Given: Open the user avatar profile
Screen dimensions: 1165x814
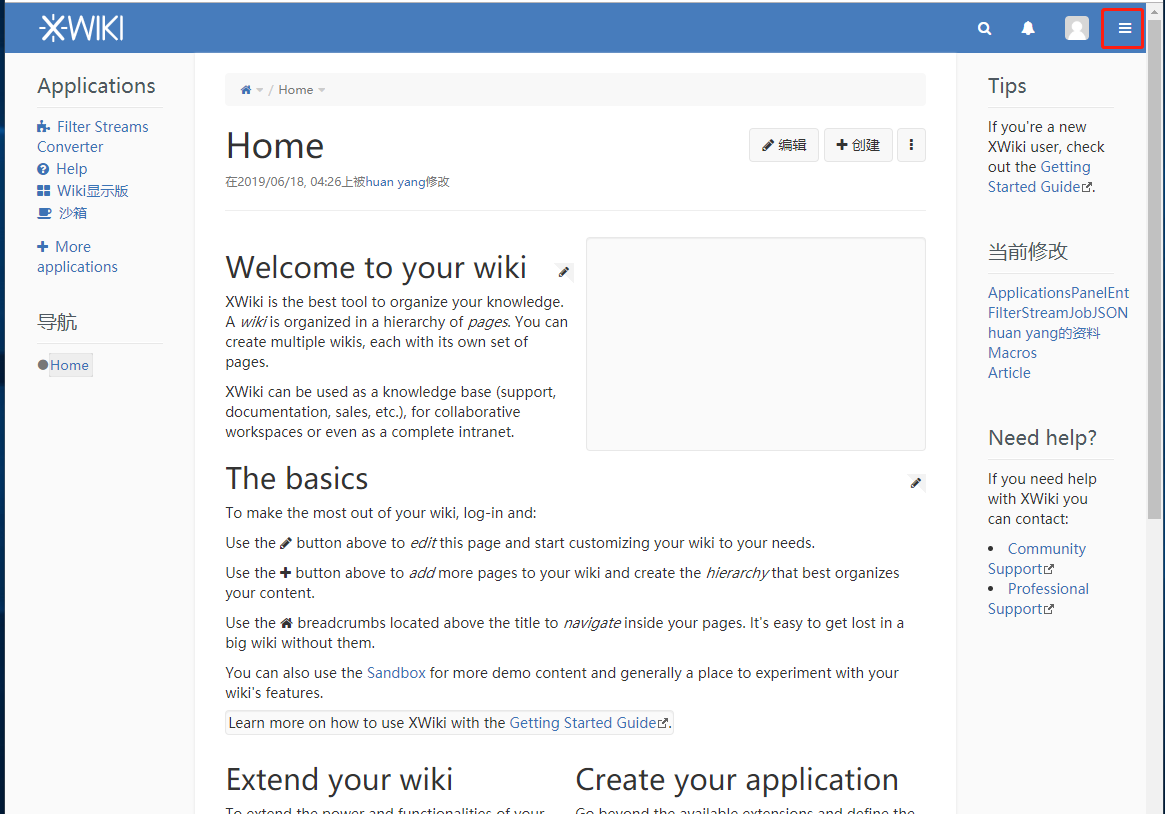Looking at the screenshot, I should [1077, 28].
